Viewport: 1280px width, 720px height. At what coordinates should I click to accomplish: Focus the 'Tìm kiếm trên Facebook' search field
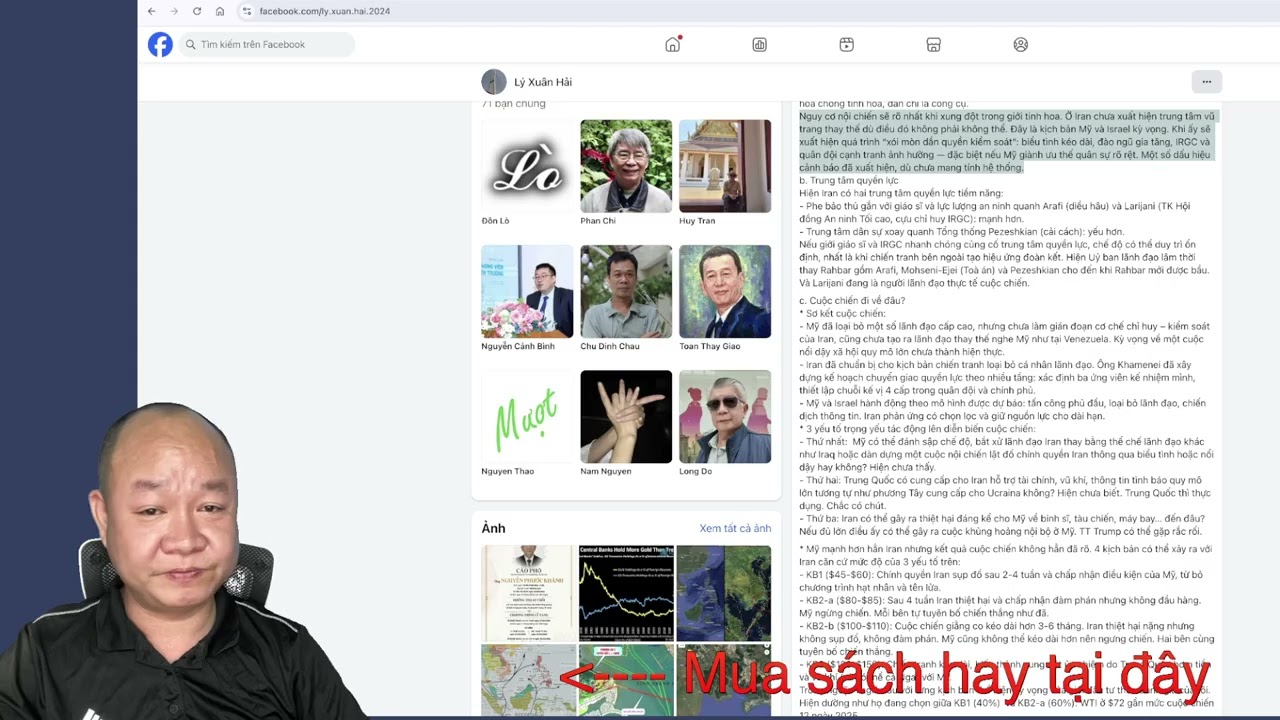pyautogui.click(x=266, y=44)
